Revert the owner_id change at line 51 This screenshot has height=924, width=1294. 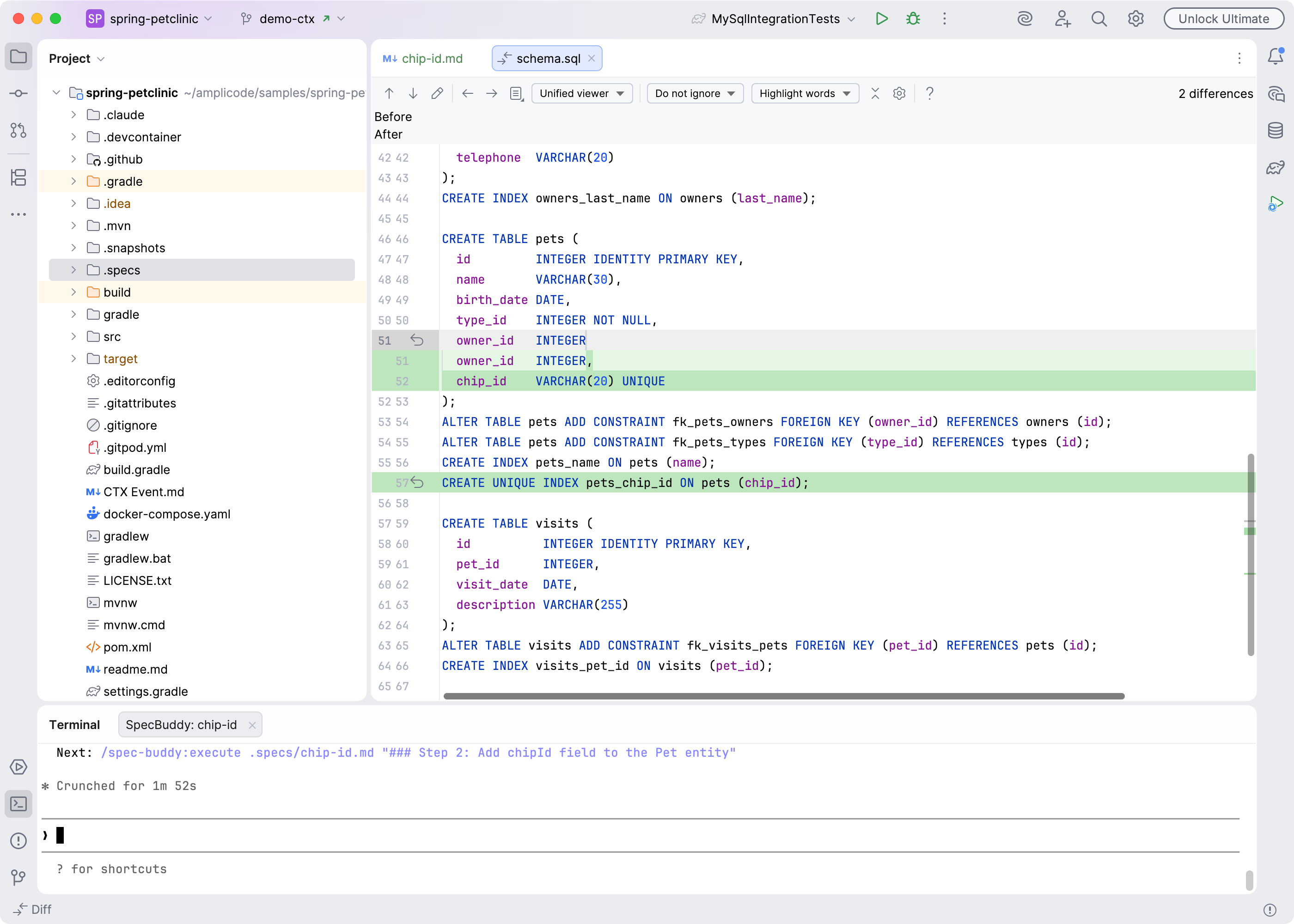tap(417, 340)
